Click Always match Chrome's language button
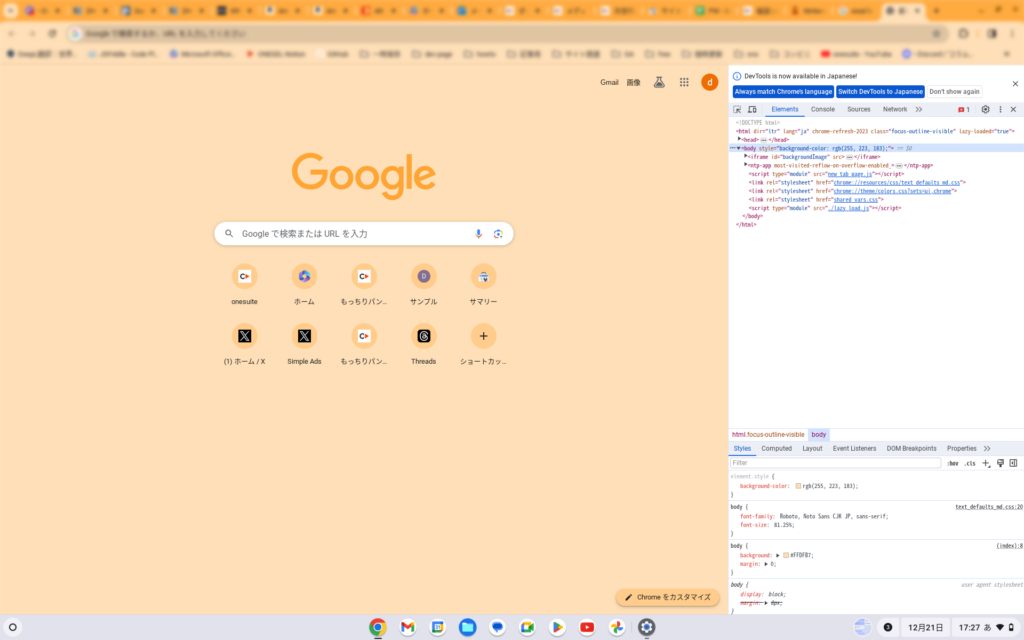Viewport: 1024px width, 640px height. (x=783, y=91)
